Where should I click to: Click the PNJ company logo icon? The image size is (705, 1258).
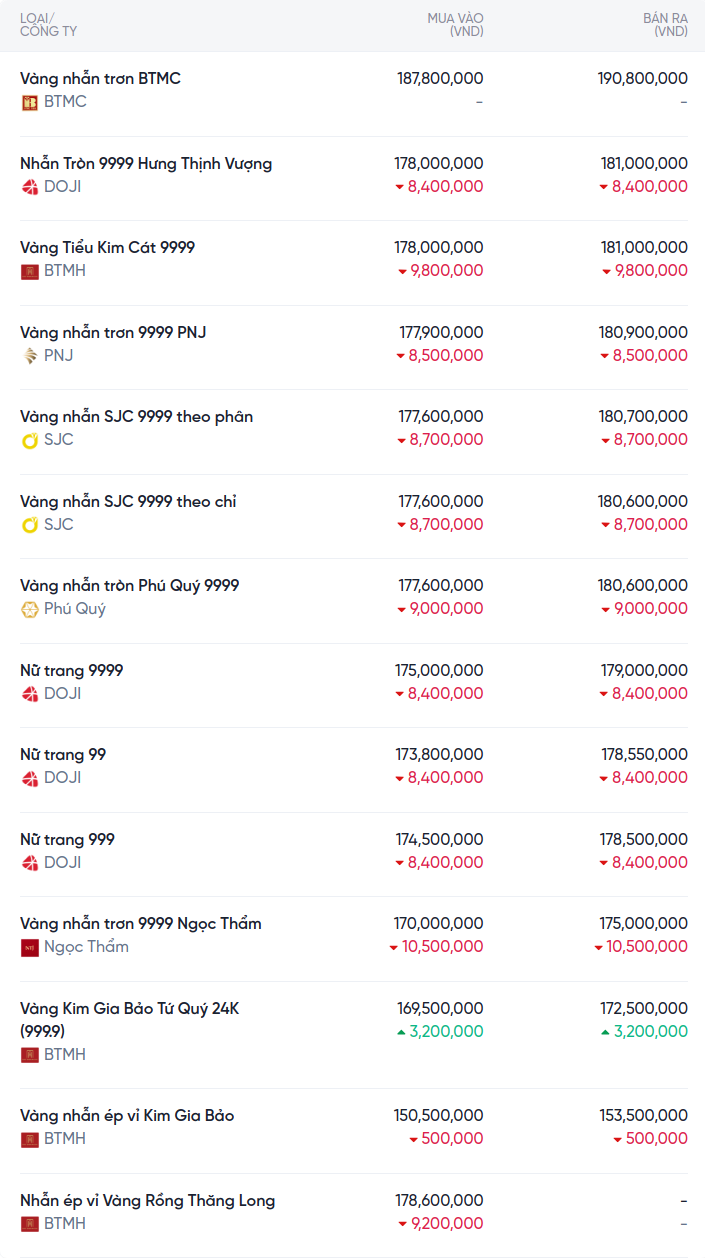[x=30, y=356]
